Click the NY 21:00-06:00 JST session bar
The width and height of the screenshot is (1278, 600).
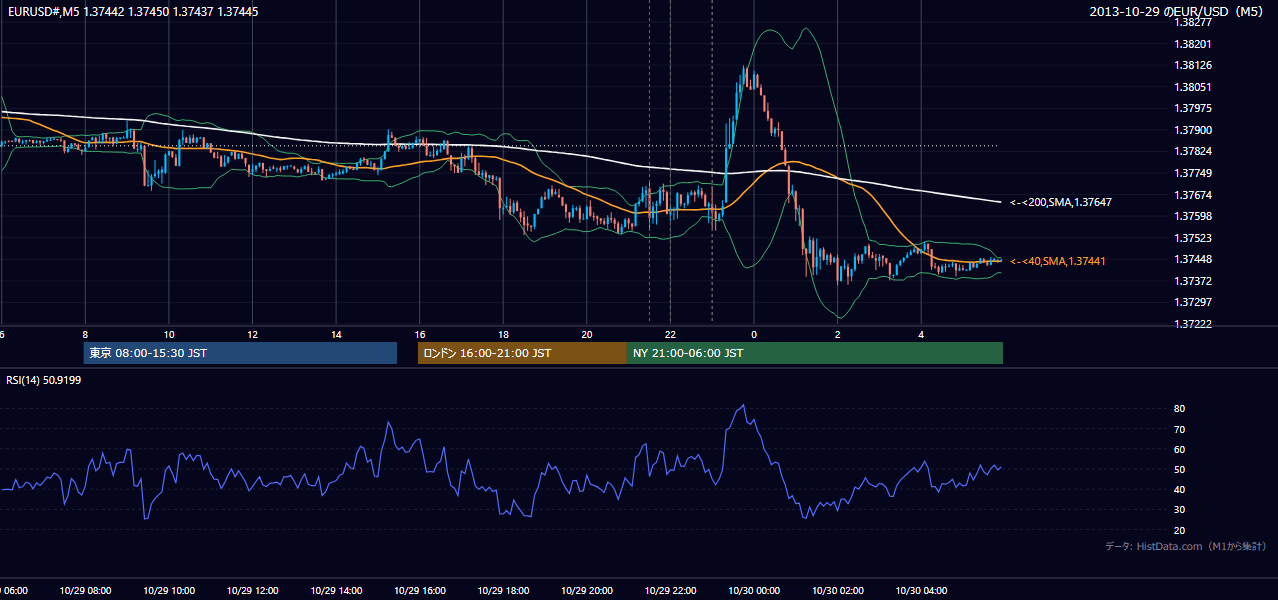[815, 353]
